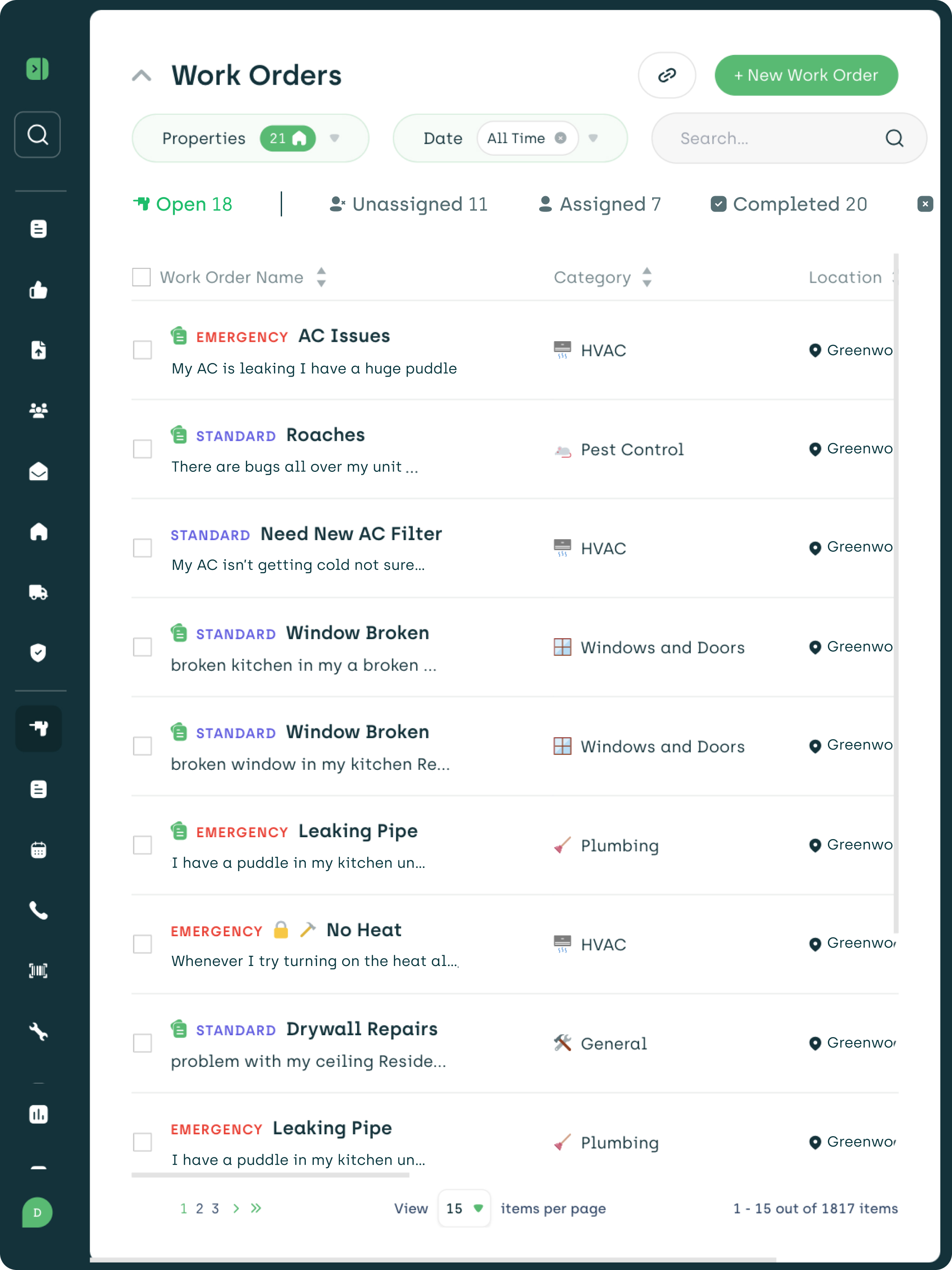Open the Date filter dropdown arrow
This screenshot has height=1270, width=952.
(593, 139)
